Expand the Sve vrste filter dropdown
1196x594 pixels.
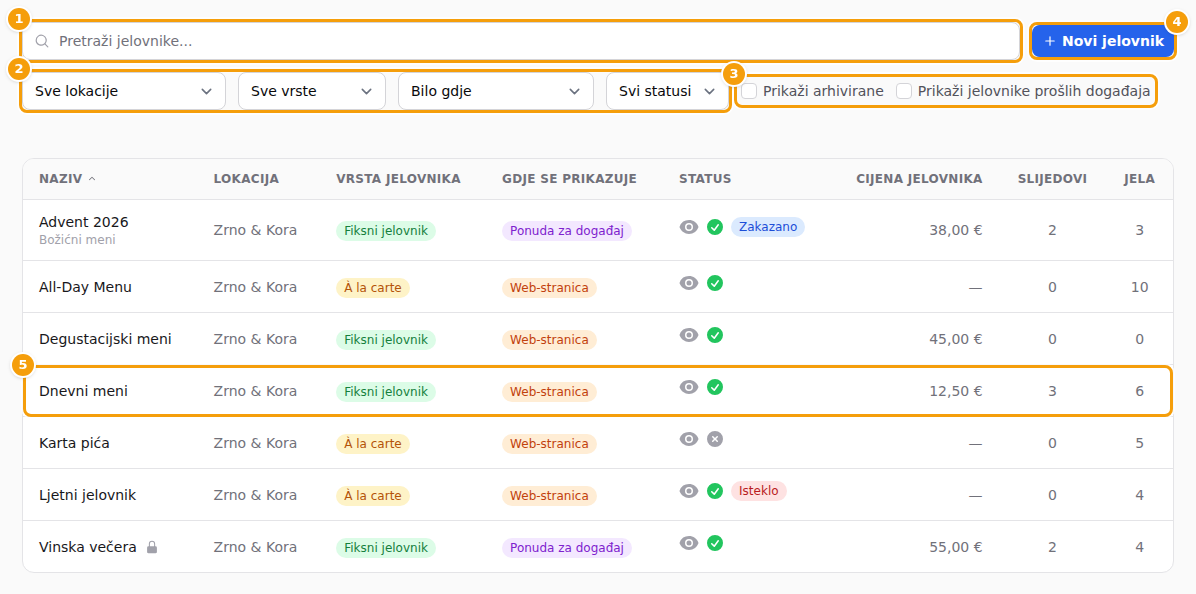pyautogui.click(x=312, y=92)
